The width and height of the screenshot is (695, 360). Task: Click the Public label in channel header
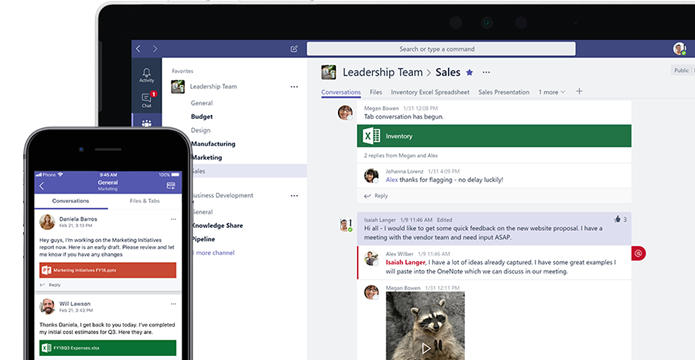pos(682,70)
